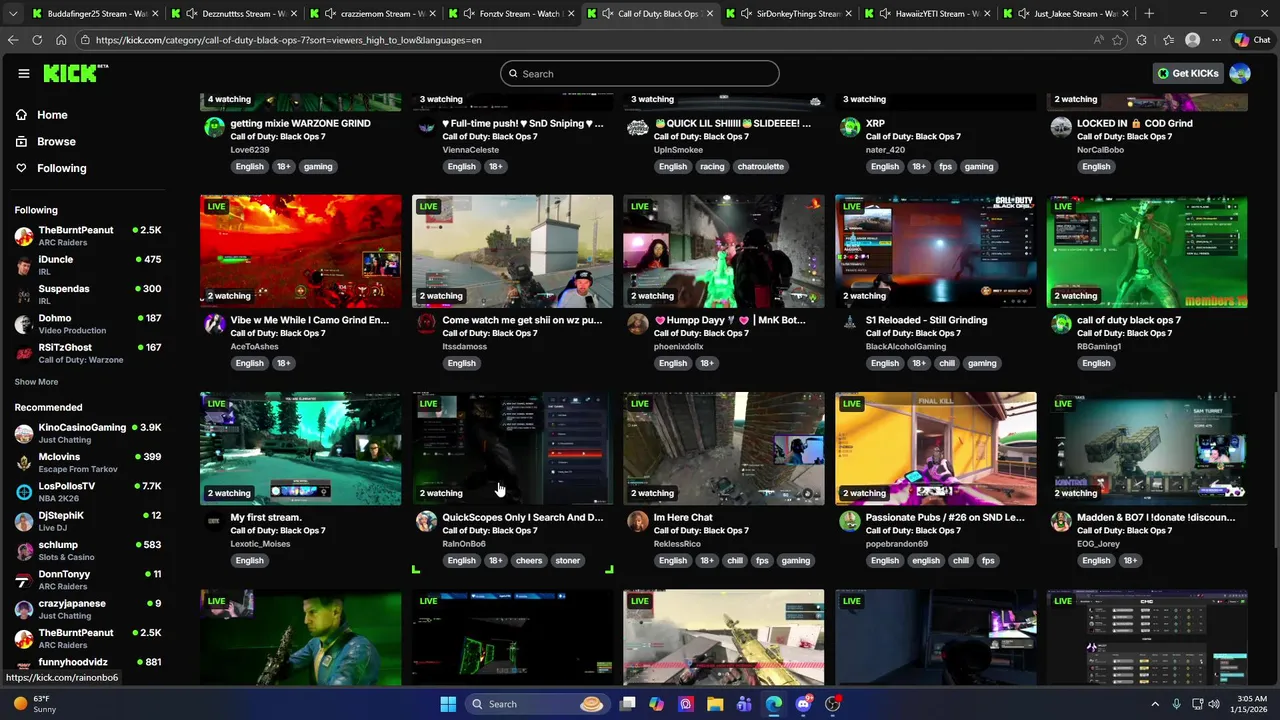This screenshot has height=720, width=1280.
Task: Open Come watch me get shii stream thumbnail
Action: pos(513,251)
